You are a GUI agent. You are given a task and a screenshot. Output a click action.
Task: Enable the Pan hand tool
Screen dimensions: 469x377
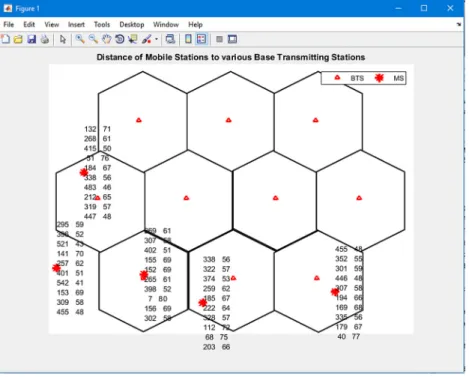coord(106,39)
